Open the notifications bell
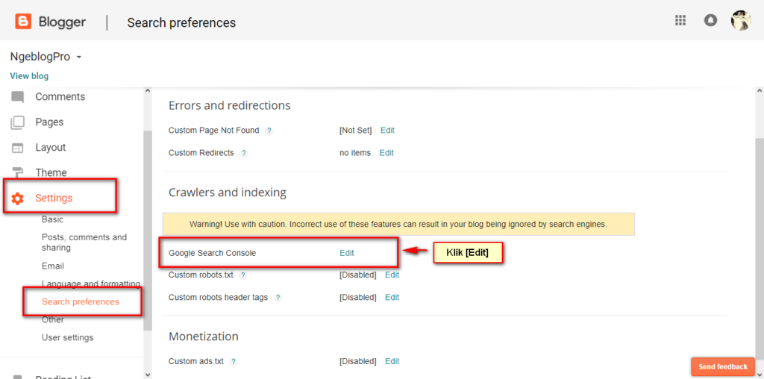The width and height of the screenshot is (764, 379). click(x=710, y=20)
